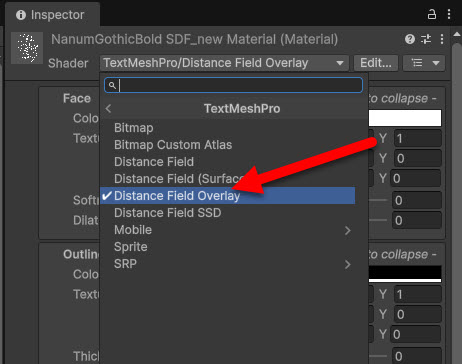The image size is (462, 364).
Task: Collapse the Outline section header
Action: (82, 254)
